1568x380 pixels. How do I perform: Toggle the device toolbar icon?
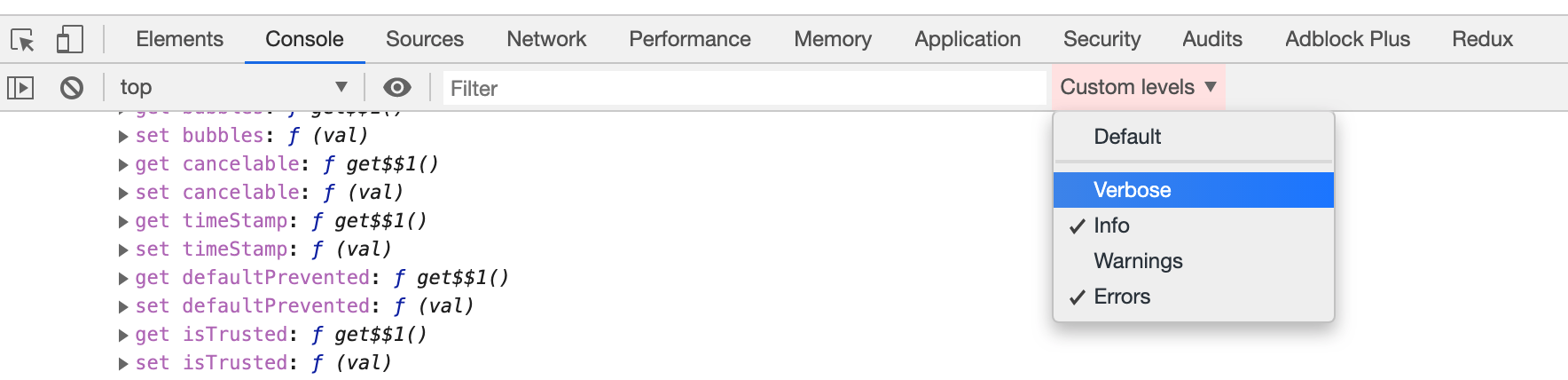(69, 40)
